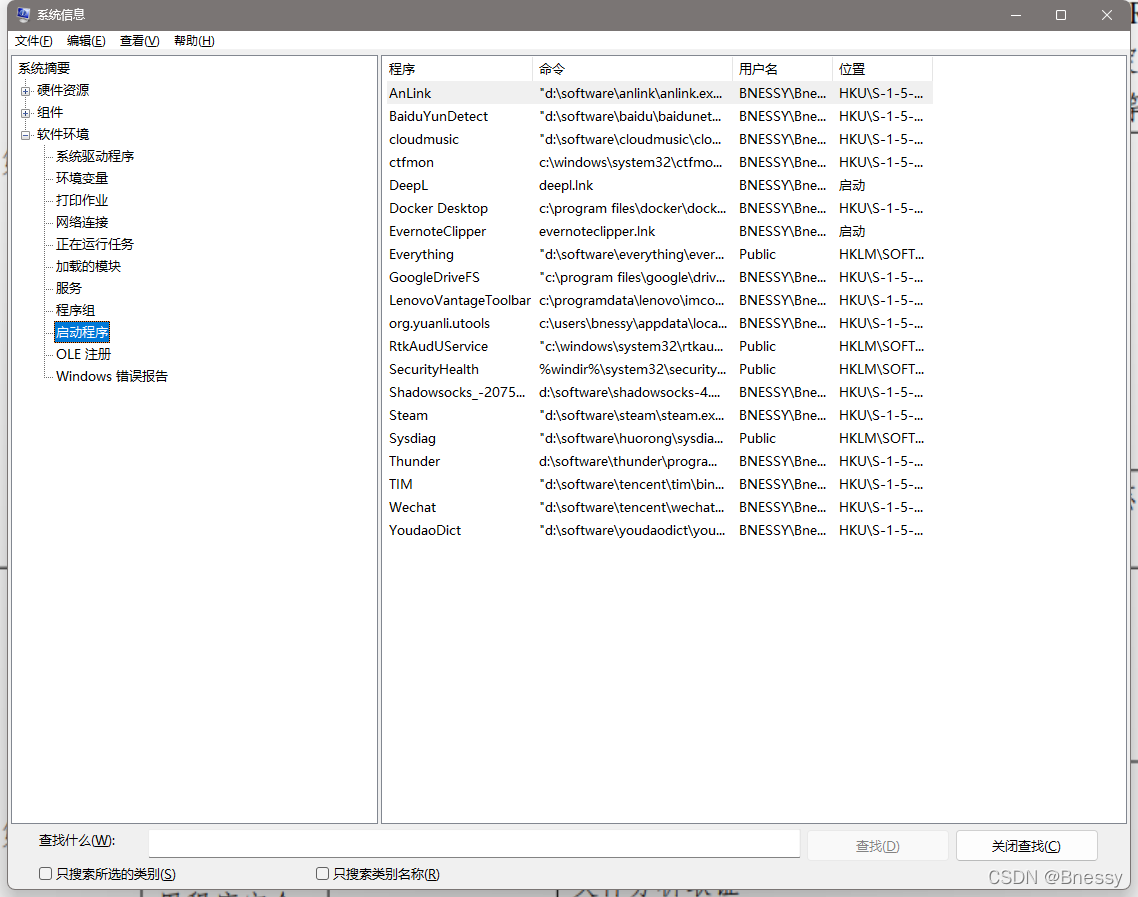Click the deepl.lnk command cell
The height and width of the screenshot is (897, 1138).
[x=566, y=185]
